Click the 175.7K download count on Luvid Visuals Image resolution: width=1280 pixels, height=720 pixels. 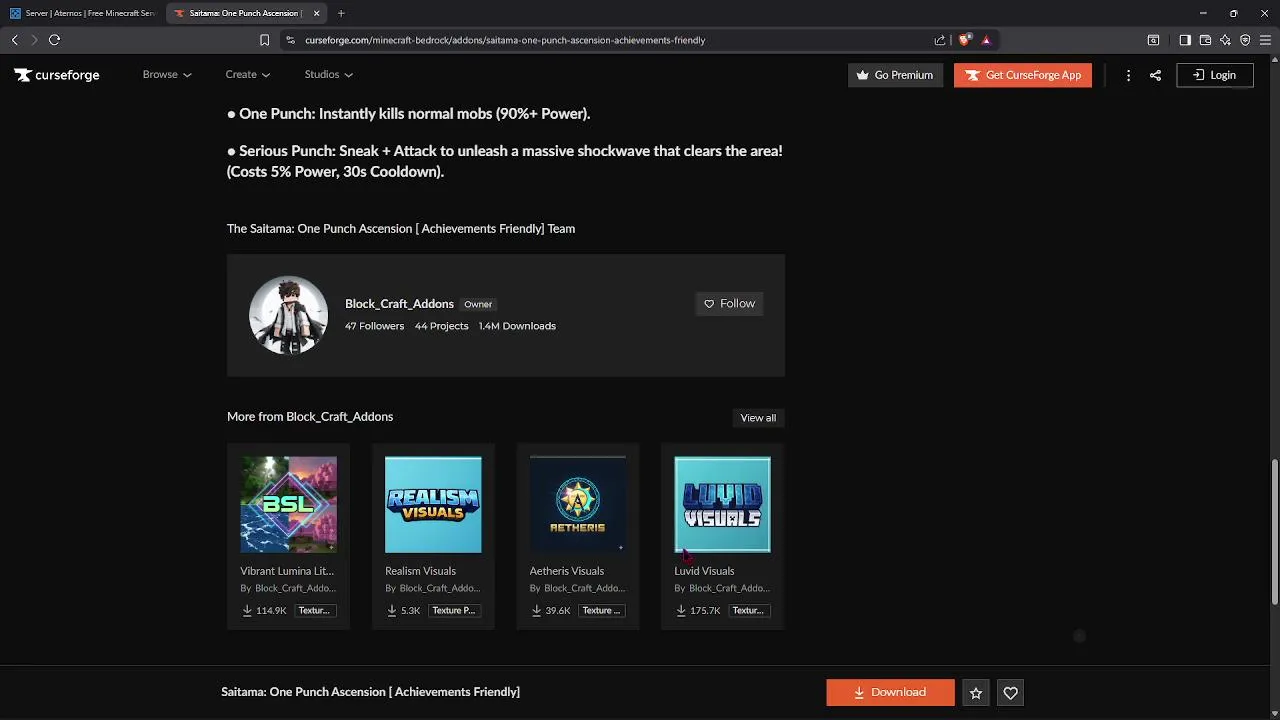tap(705, 610)
